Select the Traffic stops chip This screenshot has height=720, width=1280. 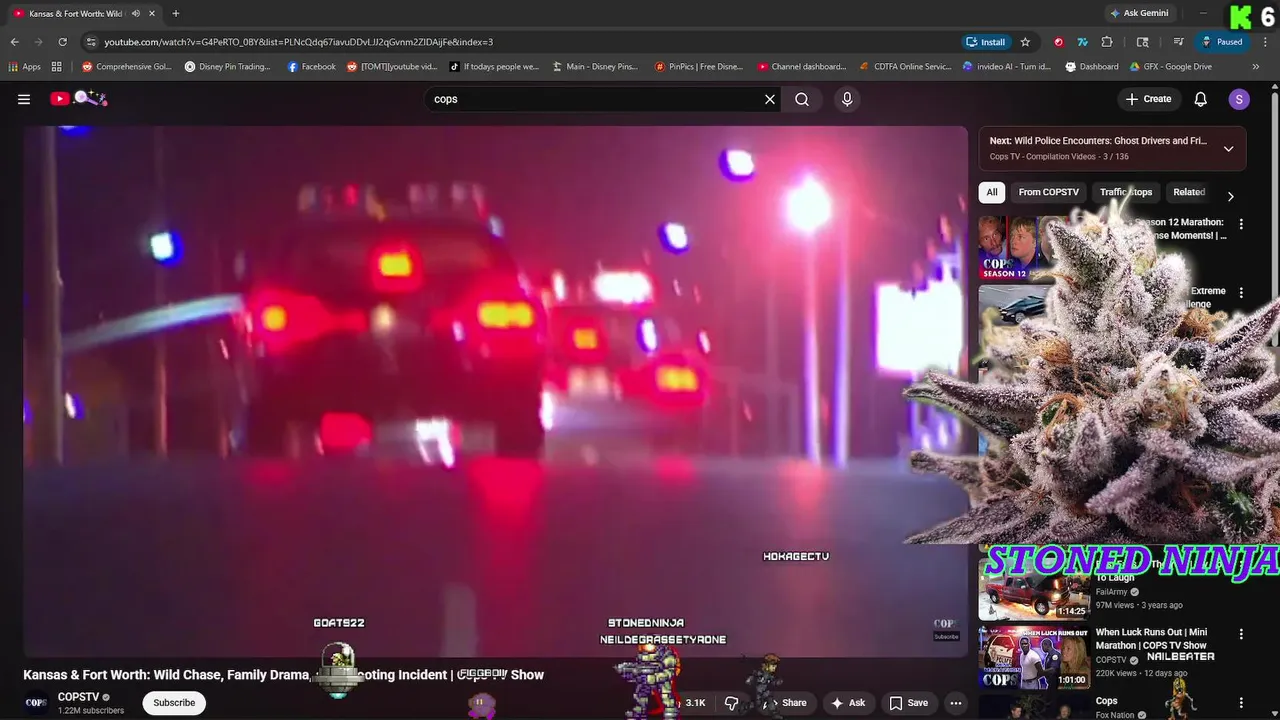pos(1126,192)
